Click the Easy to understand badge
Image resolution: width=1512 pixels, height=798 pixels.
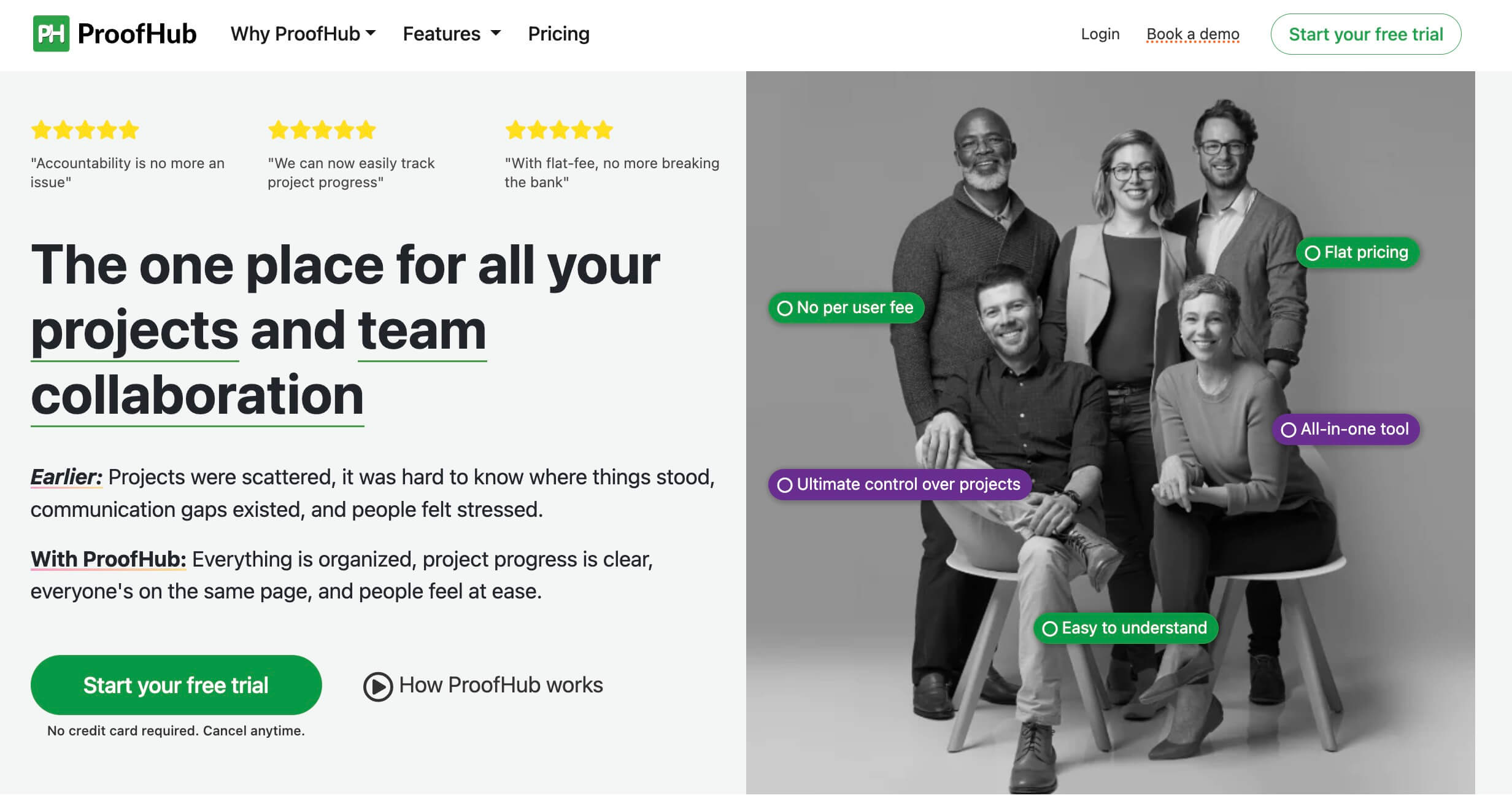(x=1125, y=628)
